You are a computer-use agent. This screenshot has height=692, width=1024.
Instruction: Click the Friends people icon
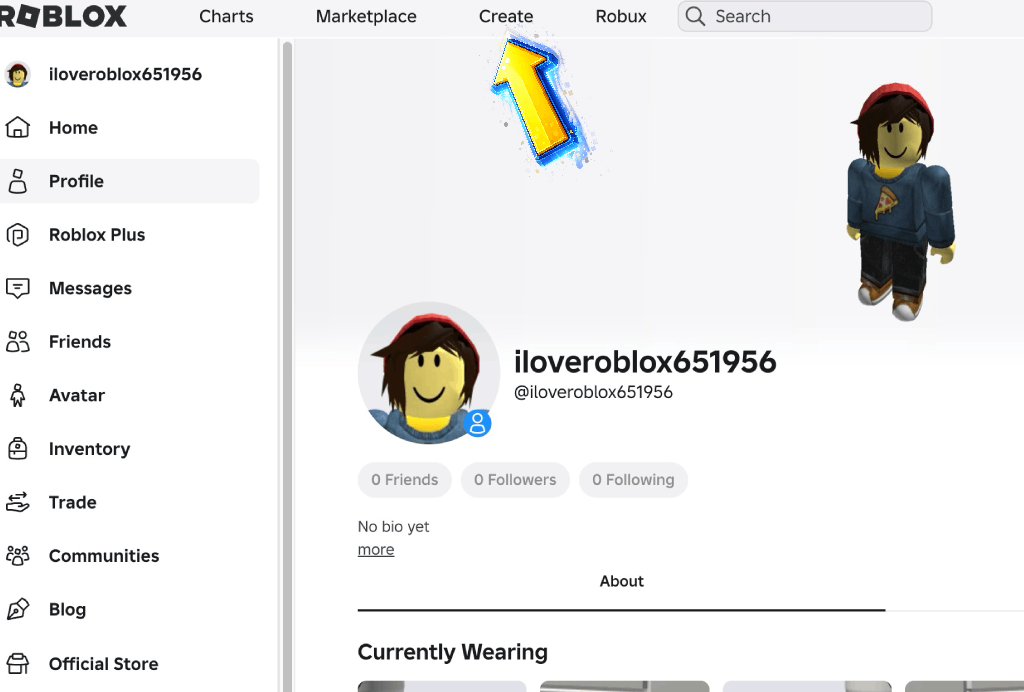tap(18, 341)
